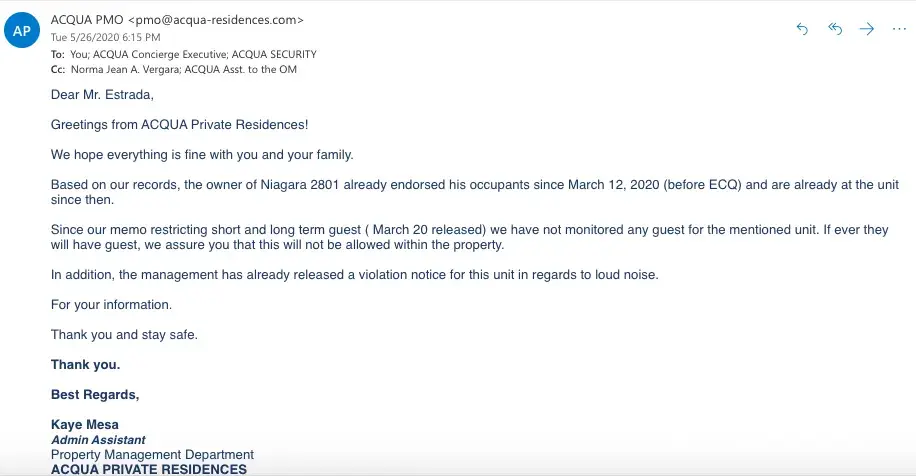
Task: Click the violation notice sentence
Action: point(355,275)
